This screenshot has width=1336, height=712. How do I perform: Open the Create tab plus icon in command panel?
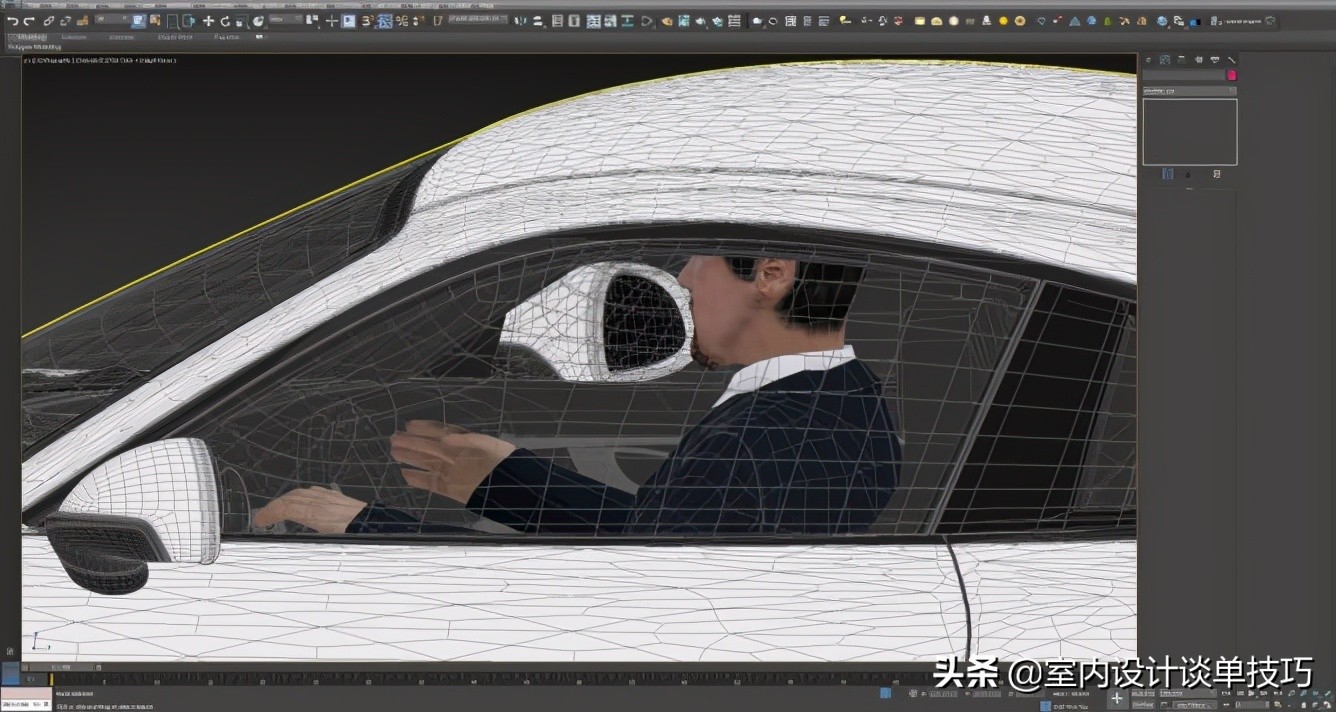(x=1148, y=60)
